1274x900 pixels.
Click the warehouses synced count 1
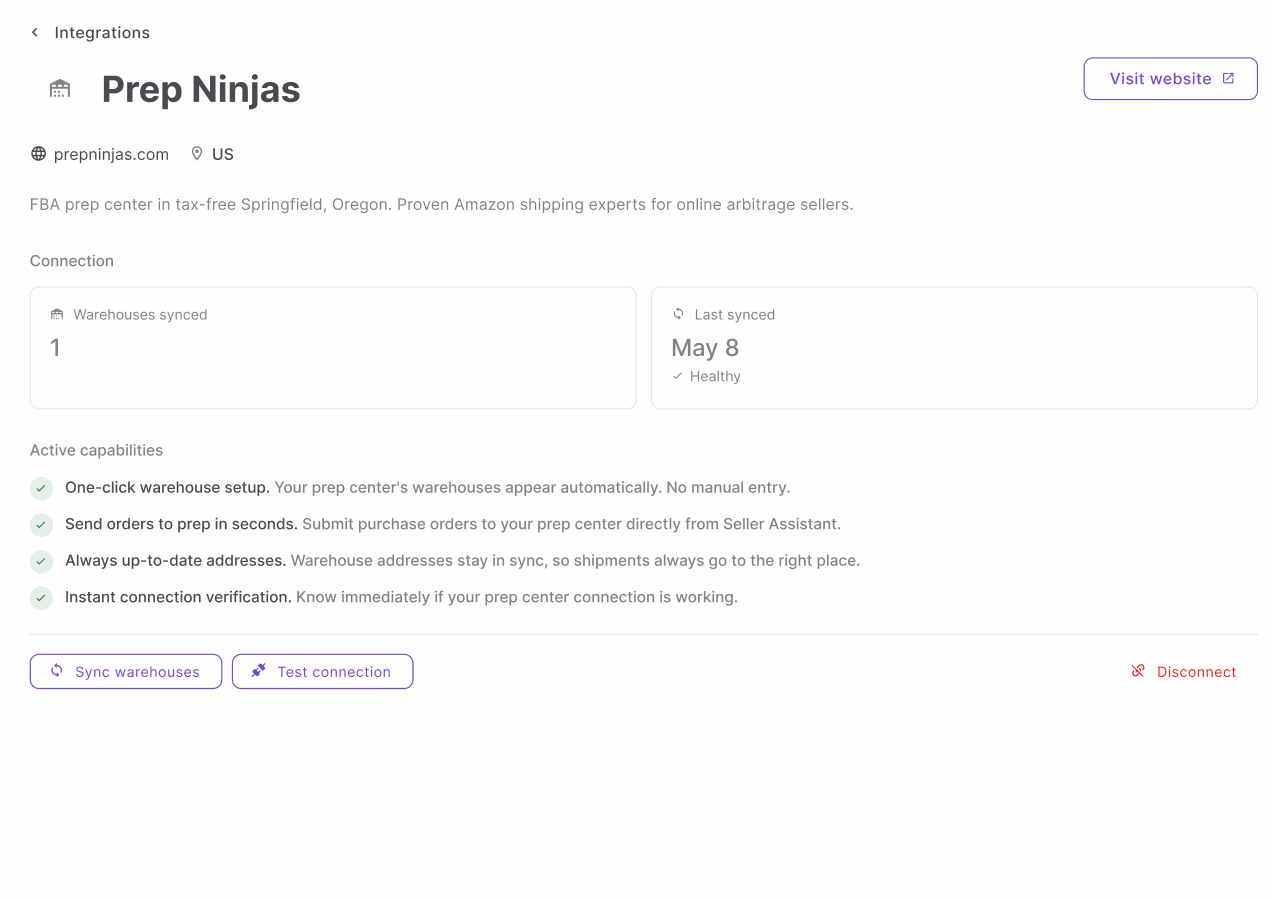click(55, 348)
